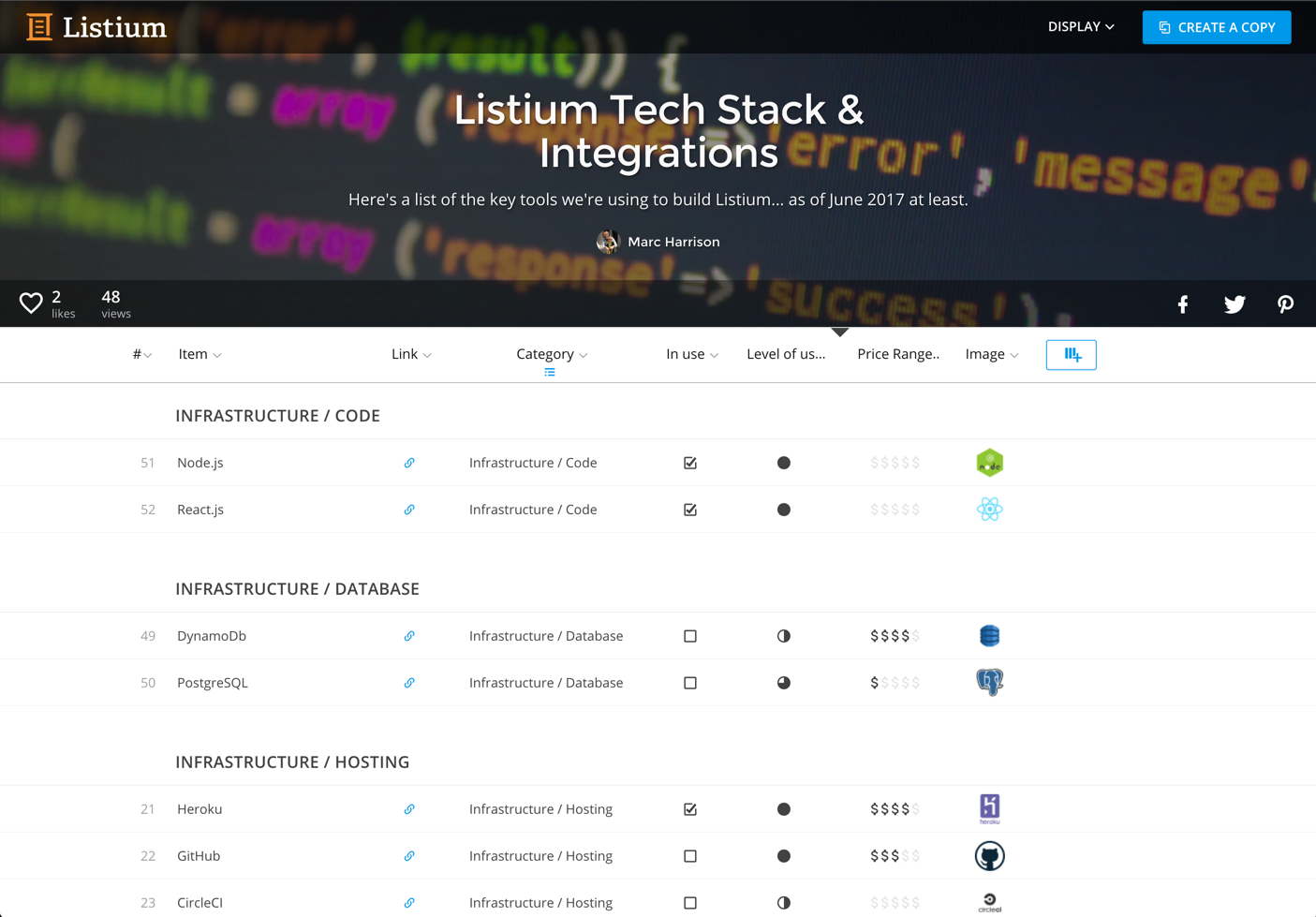This screenshot has height=917, width=1316.
Task: Open the # column dropdown
Action: pyautogui.click(x=142, y=354)
